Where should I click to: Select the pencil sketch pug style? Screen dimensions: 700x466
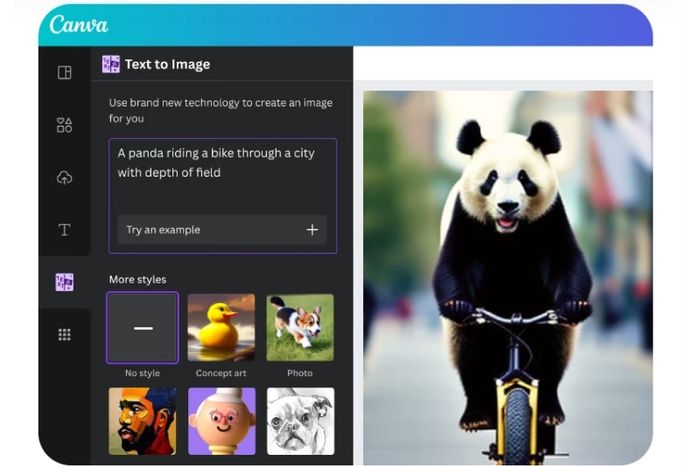click(x=300, y=421)
